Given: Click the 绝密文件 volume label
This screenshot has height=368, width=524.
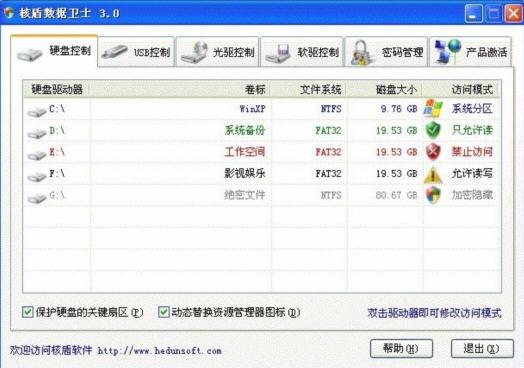Looking at the screenshot, I should click(245, 195).
